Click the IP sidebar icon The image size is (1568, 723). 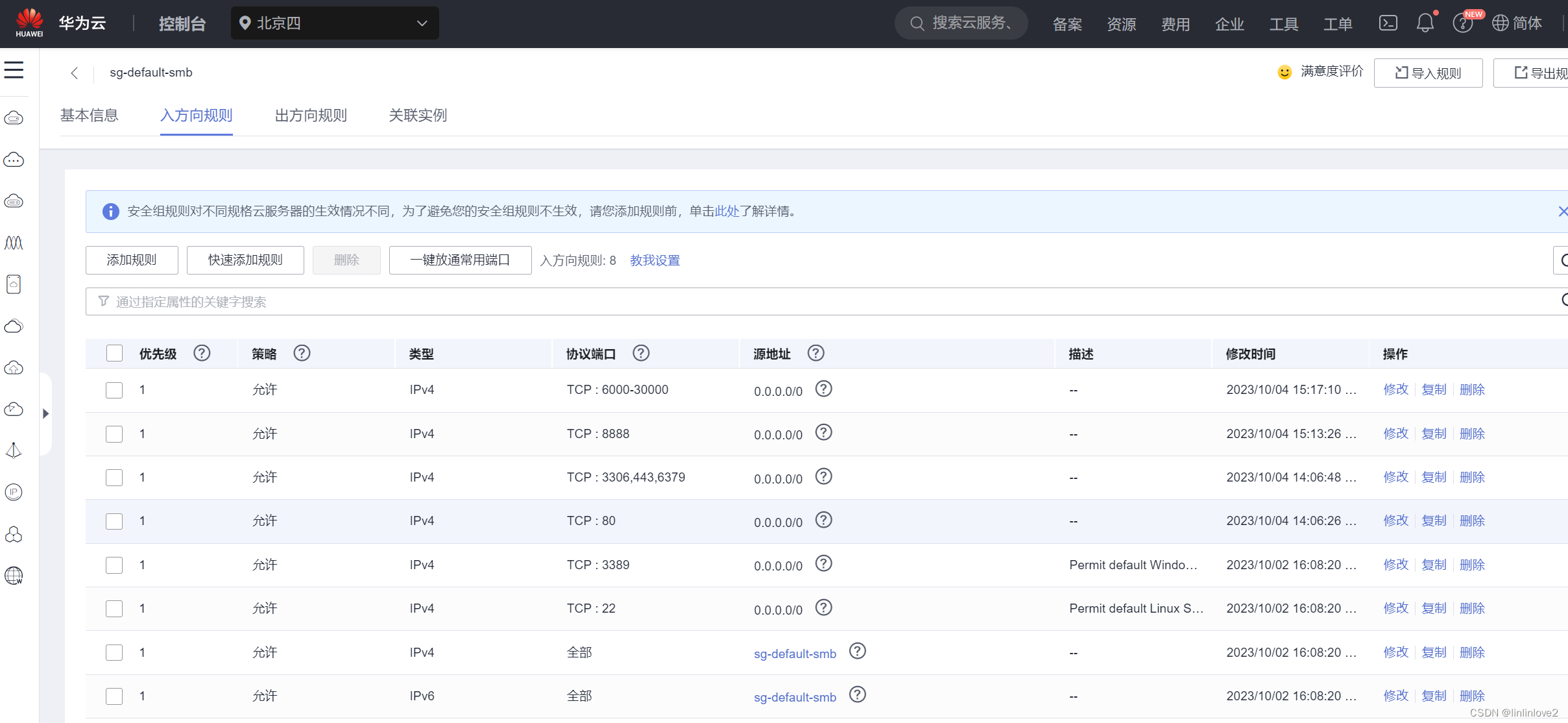(14, 492)
